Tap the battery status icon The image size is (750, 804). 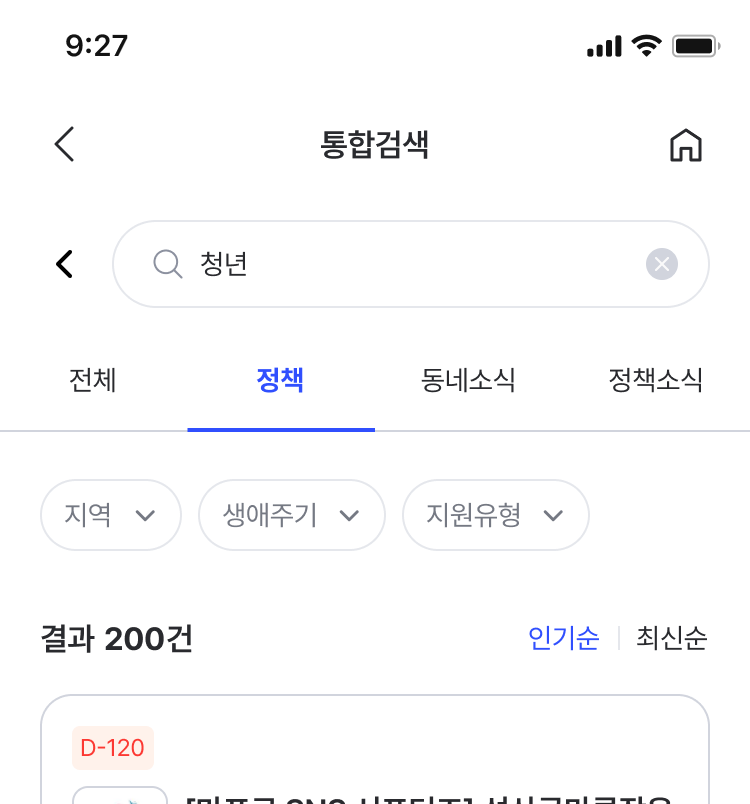tap(696, 46)
